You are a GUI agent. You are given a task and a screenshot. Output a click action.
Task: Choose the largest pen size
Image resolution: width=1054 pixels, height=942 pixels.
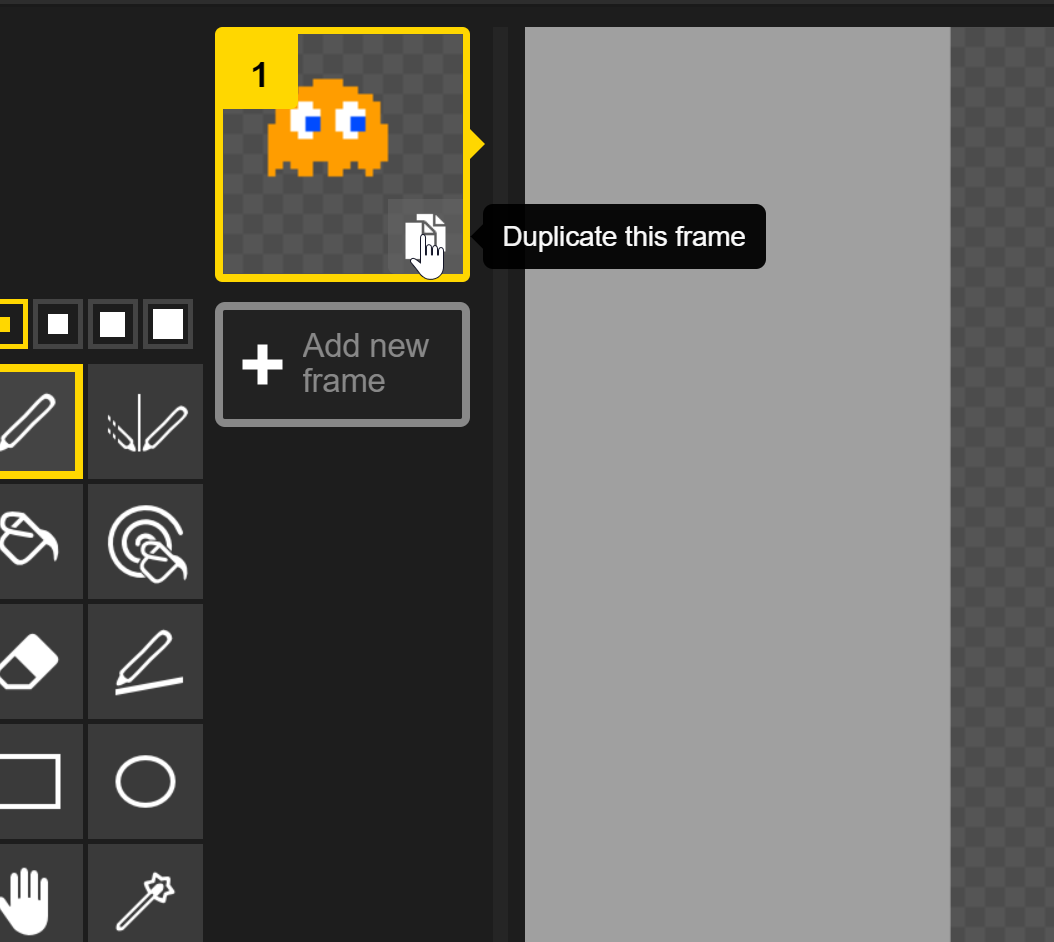coord(167,324)
